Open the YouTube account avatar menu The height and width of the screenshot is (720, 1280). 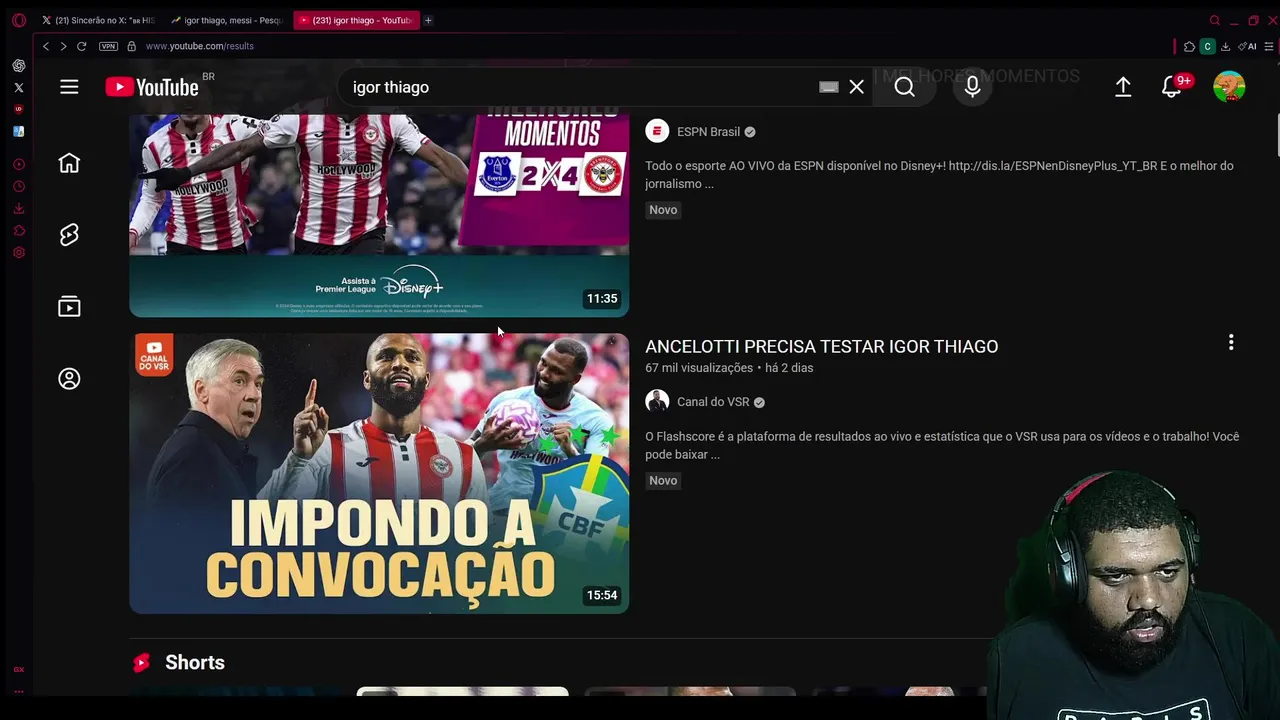tap(1229, 87)
